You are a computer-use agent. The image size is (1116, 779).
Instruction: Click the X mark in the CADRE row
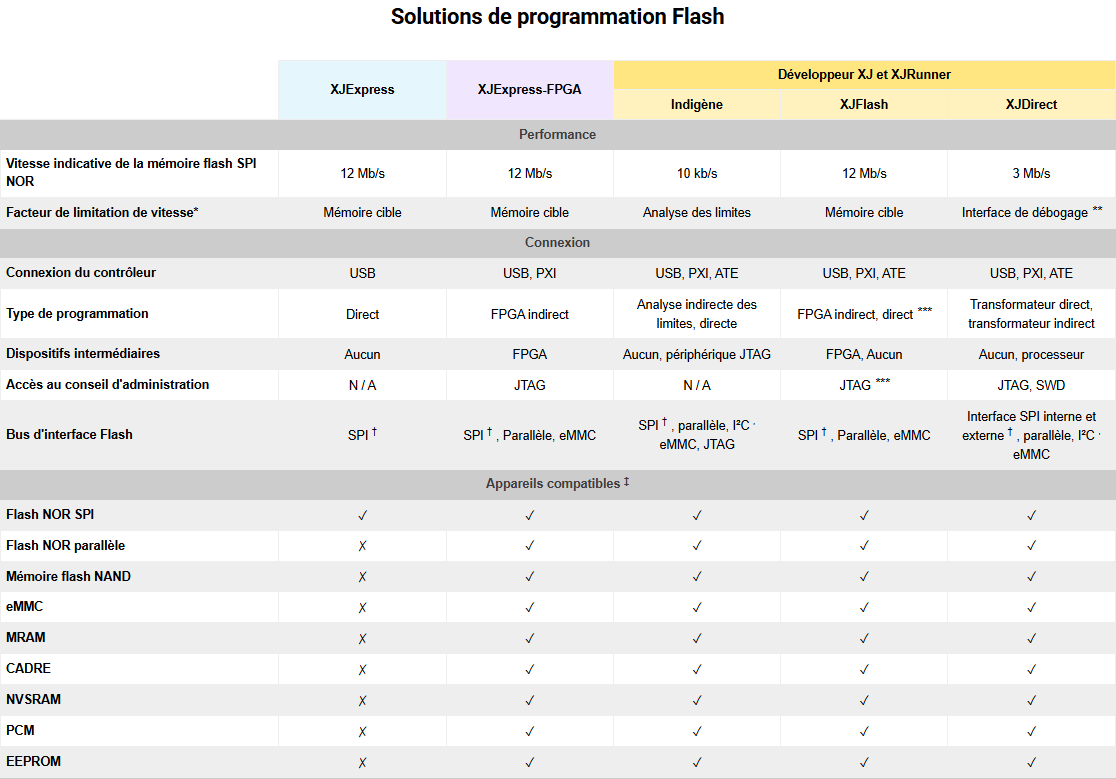362,670
